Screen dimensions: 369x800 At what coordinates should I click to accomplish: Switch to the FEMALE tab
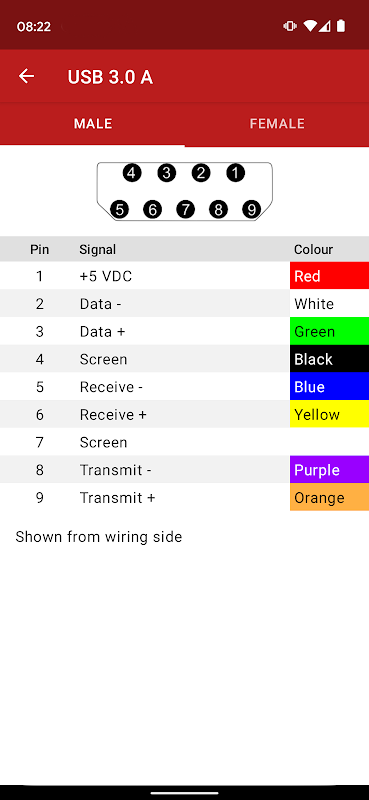[x=277, y=124]
